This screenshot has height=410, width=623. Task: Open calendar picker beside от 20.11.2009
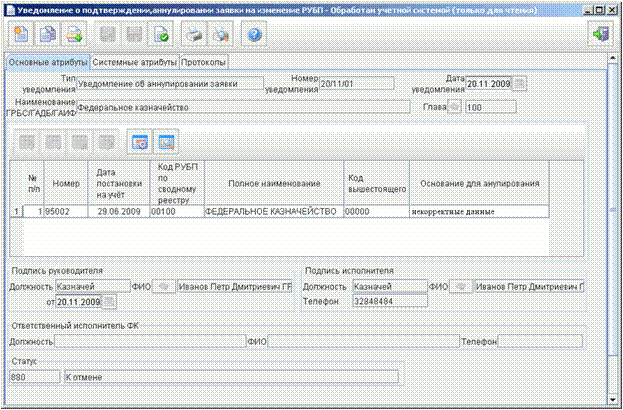click(x=109, y=302)
